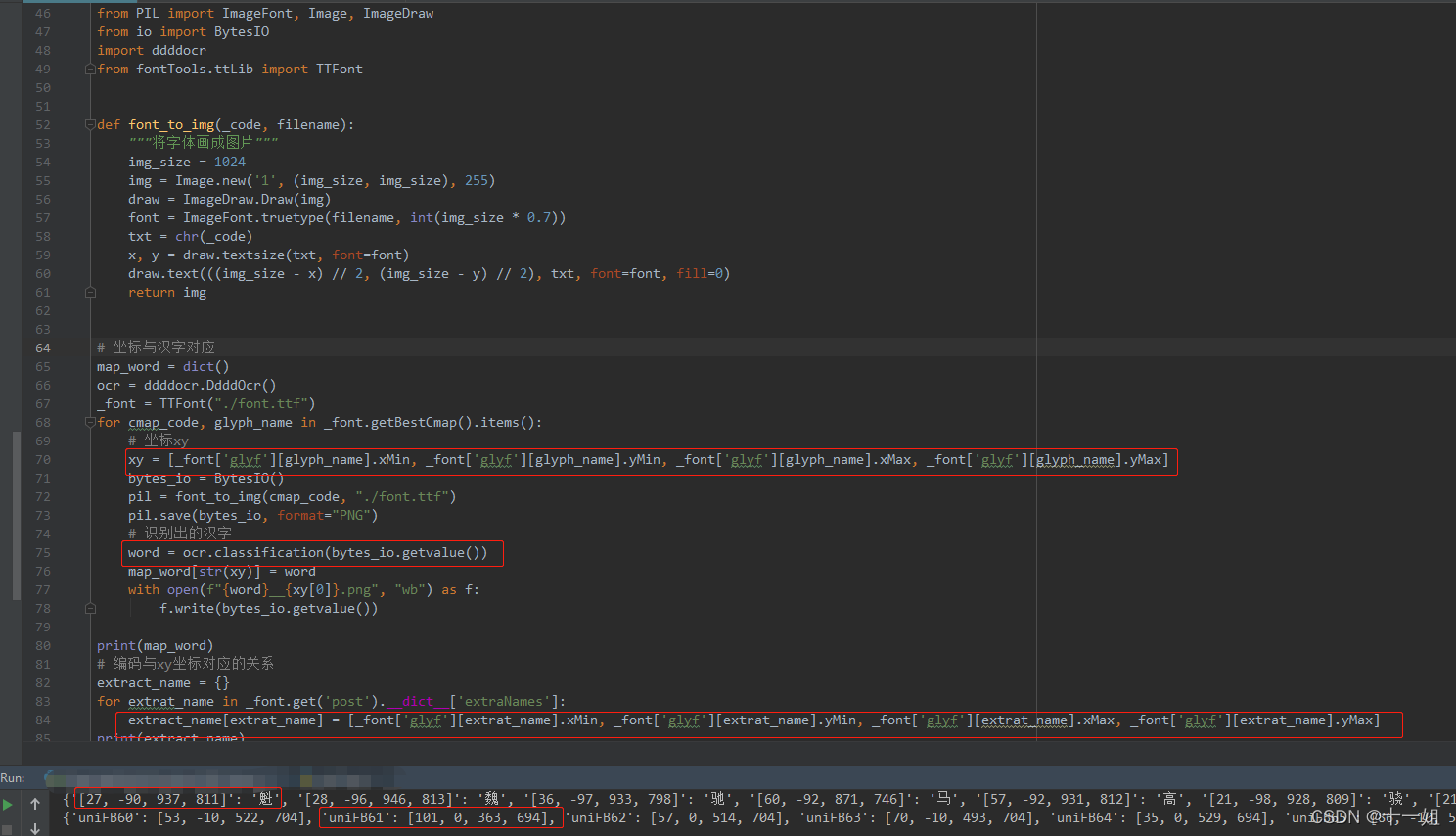Click the Run panel label
This screenshot has width=1456, height=836.
(13, 778)
